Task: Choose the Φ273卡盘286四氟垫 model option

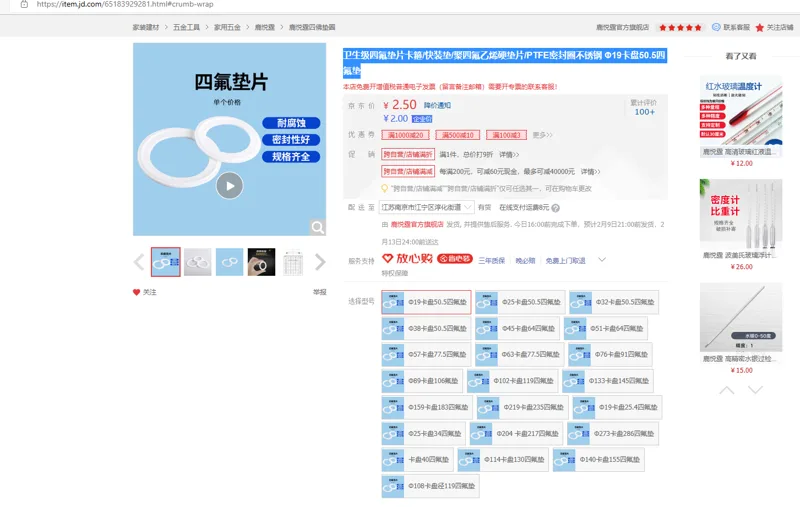Action: tap(613, 434)
